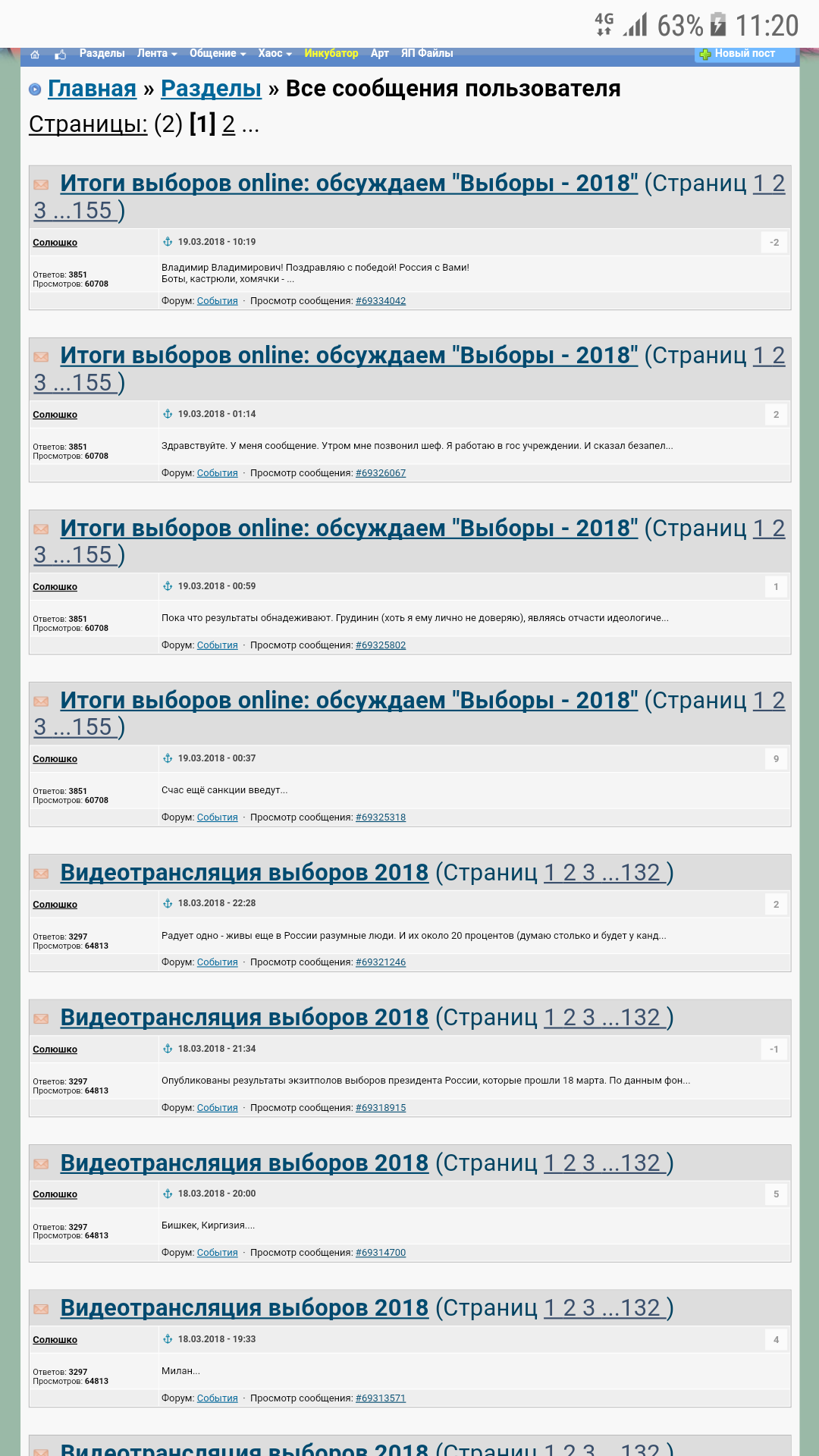
Task: Tap envelope icon of the 19.03.2018 01:14 post
Action: pyautogui.click(x=42, y=356)
